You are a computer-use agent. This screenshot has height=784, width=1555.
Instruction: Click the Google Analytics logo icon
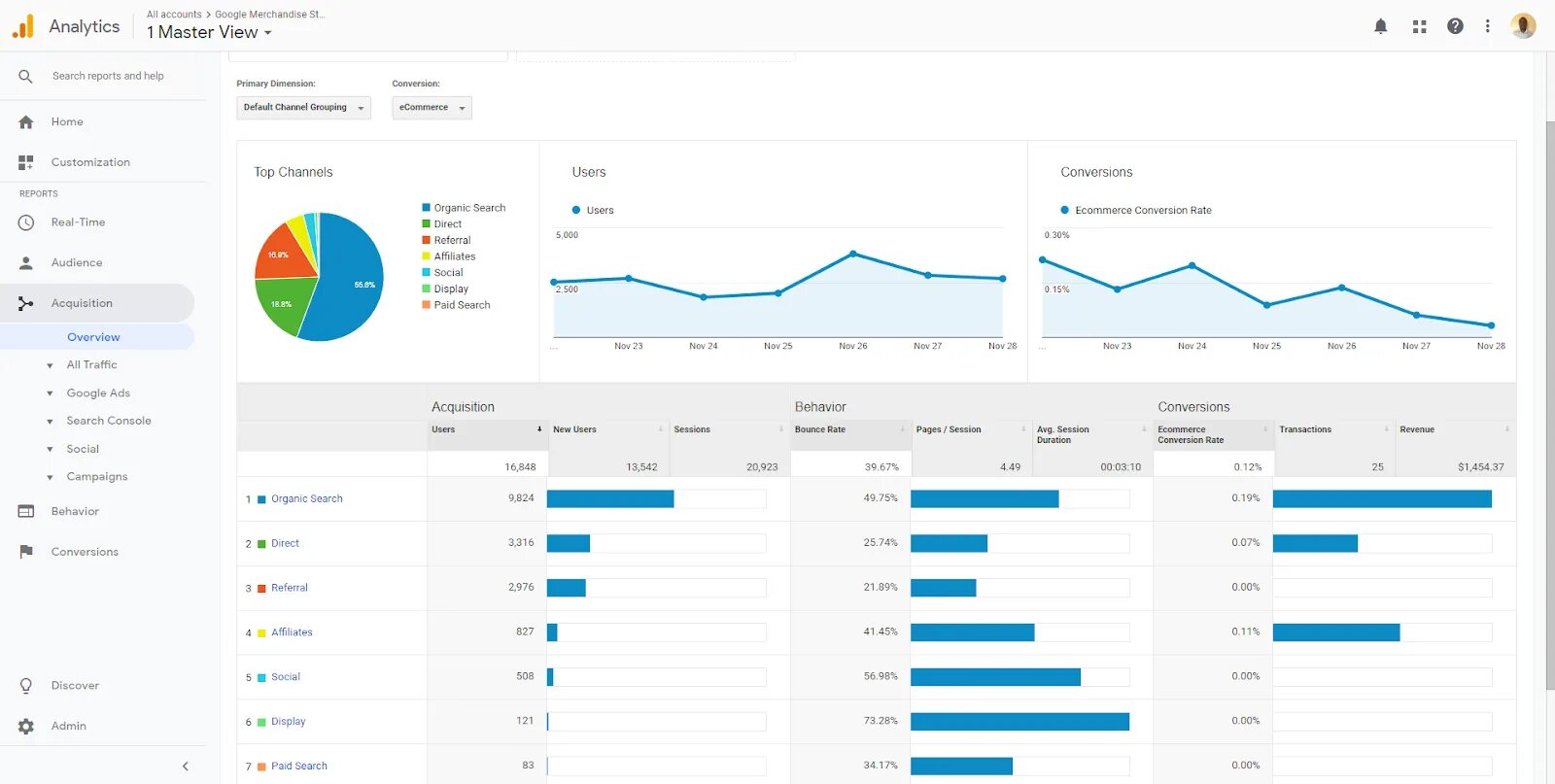(x=23, y=26)
